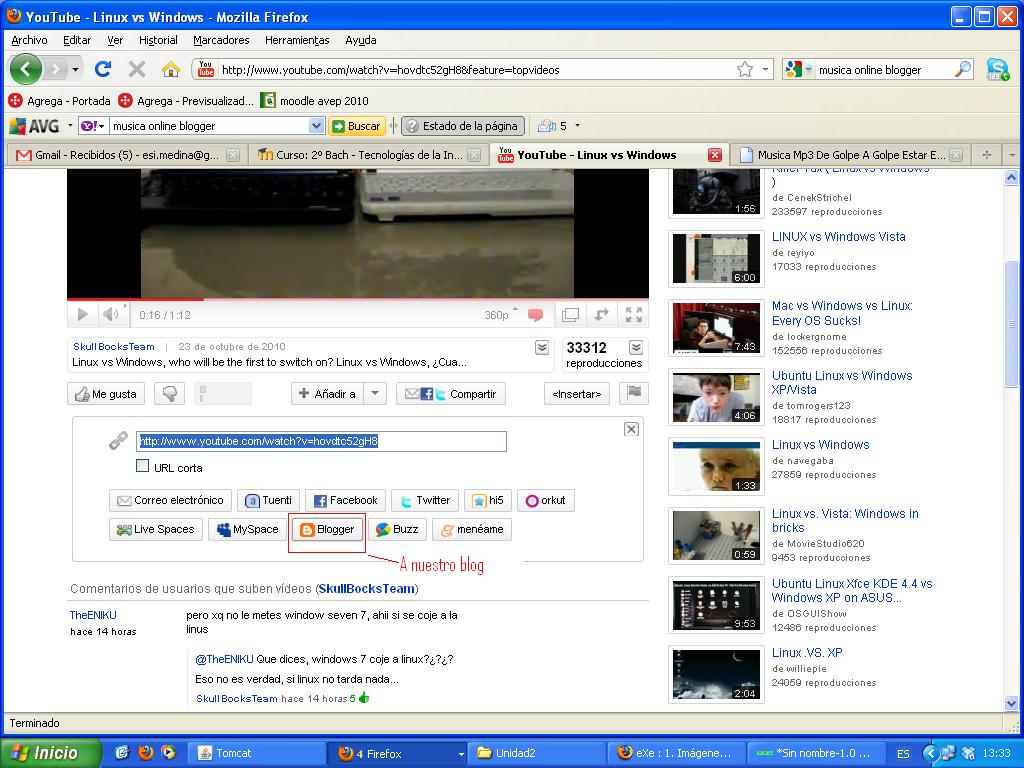Open the Mac vs Windows vs Linux thumbnail
Screen dimensions: 1024x768
(x=716, y=327)
